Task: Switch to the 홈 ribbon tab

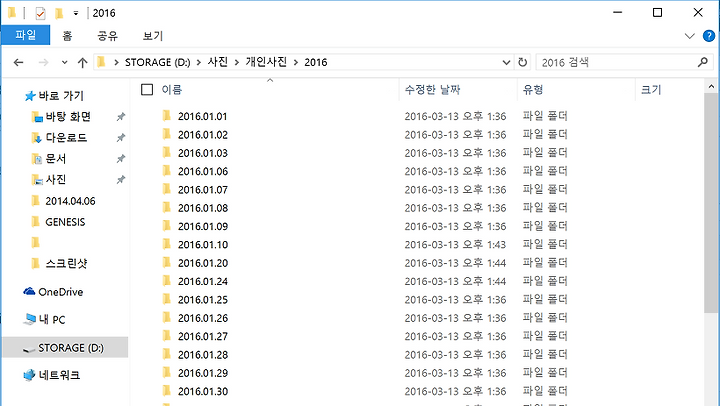Action: [68, 35]
